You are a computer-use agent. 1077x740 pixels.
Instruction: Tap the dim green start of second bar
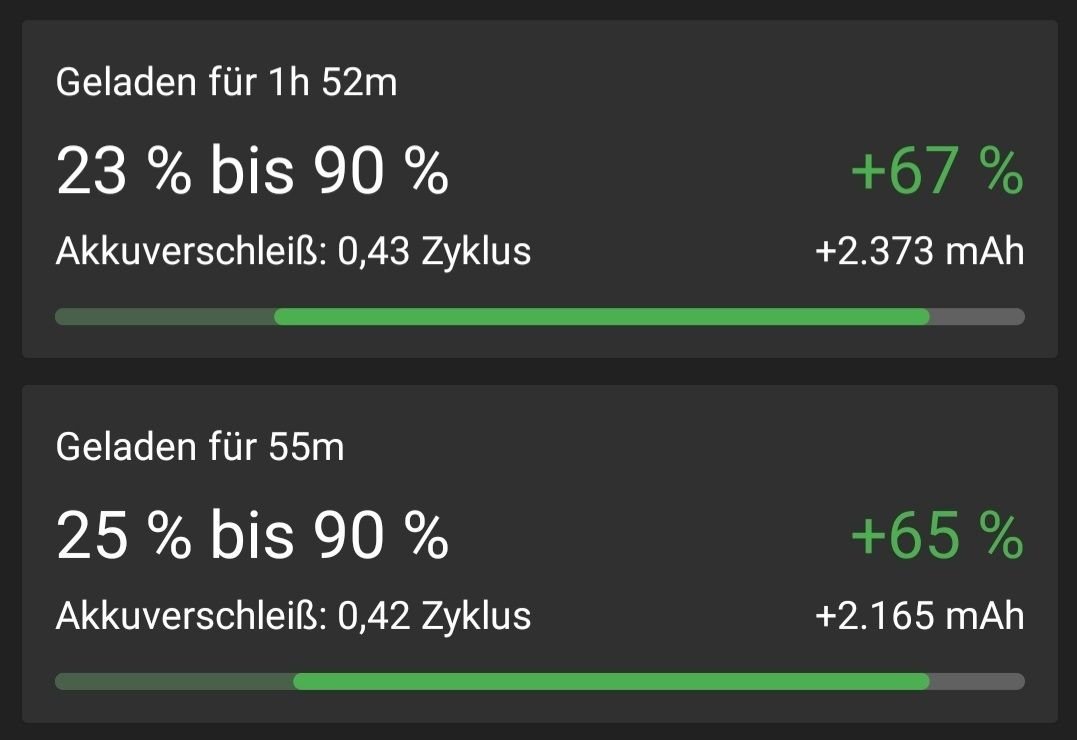click(x=174, y=682)
